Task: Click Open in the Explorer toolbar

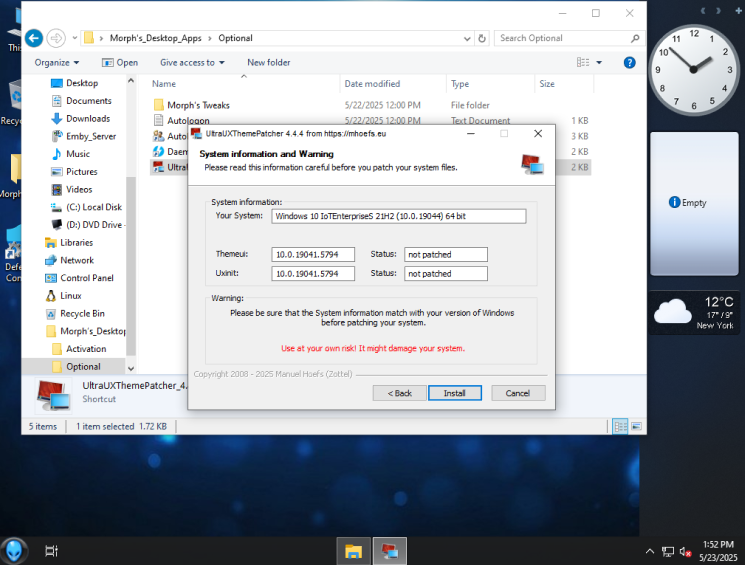Action: click(x=120, y=63)
